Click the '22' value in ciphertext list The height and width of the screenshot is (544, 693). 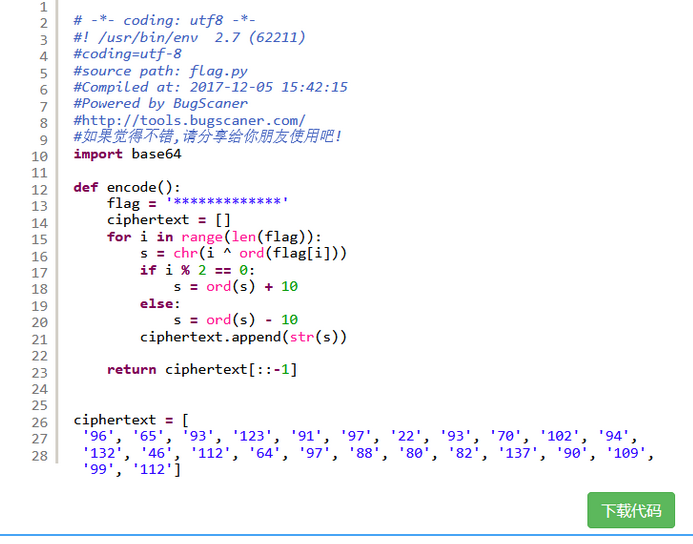(x=406, y=436)
